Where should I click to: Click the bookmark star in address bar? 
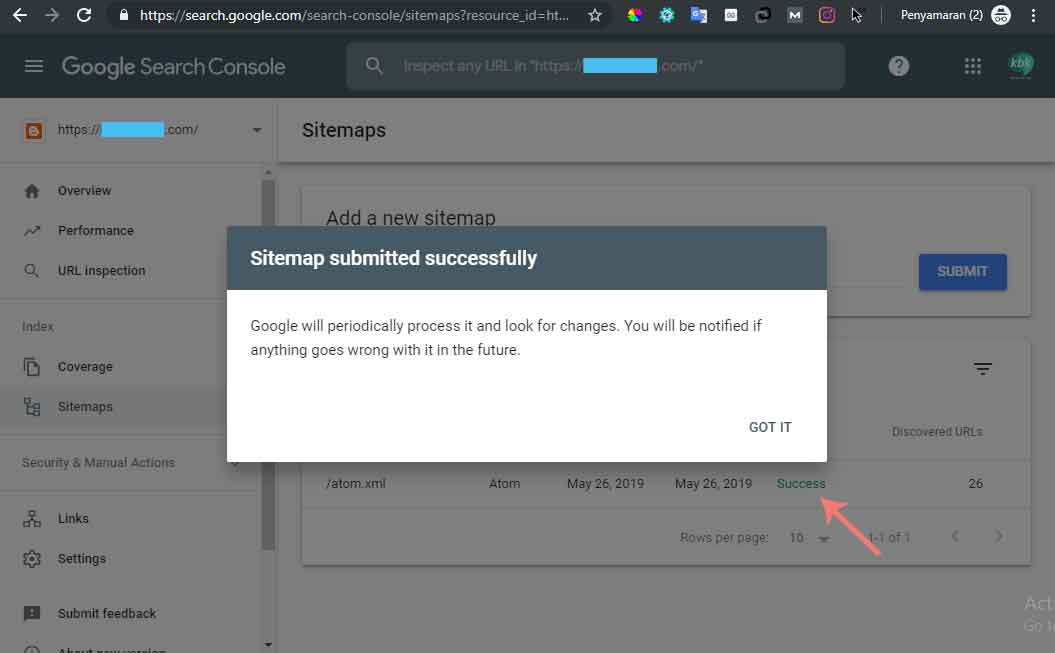[593, 15]
